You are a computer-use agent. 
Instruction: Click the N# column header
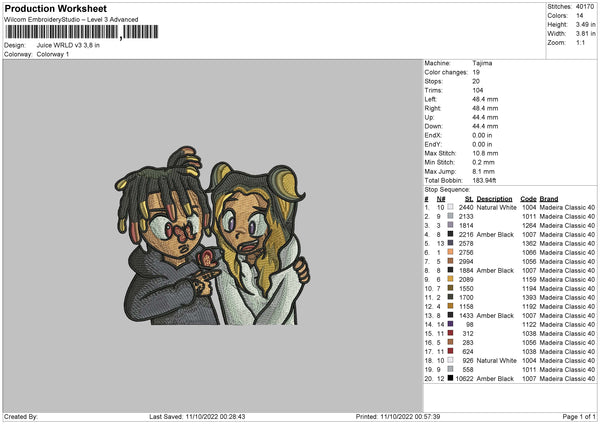441,199
